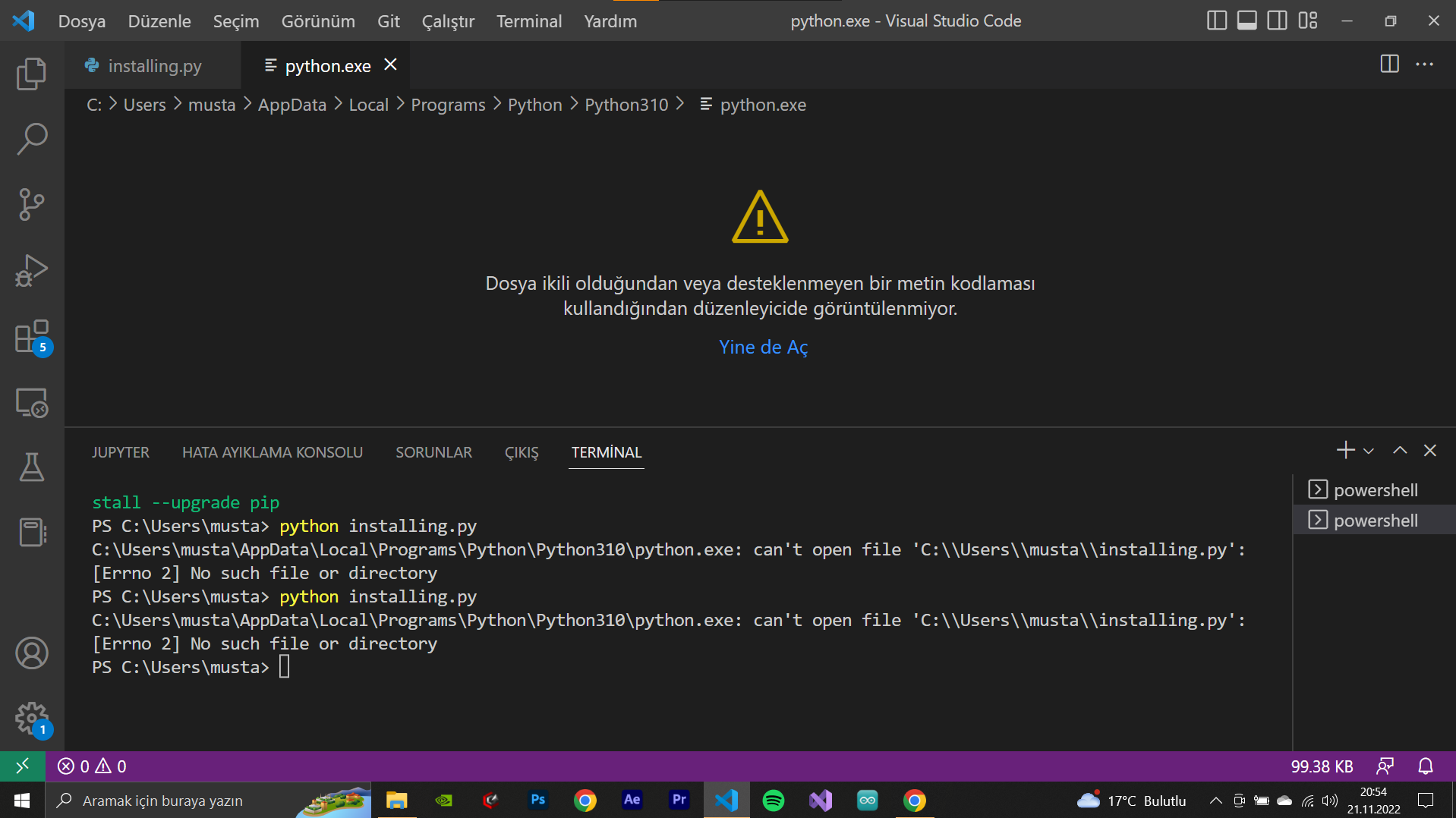Open the weather widget showing 17°C Bulutlu
Image resolution: width=1456 pixels, height=818 pixels.
(1131, 801)
